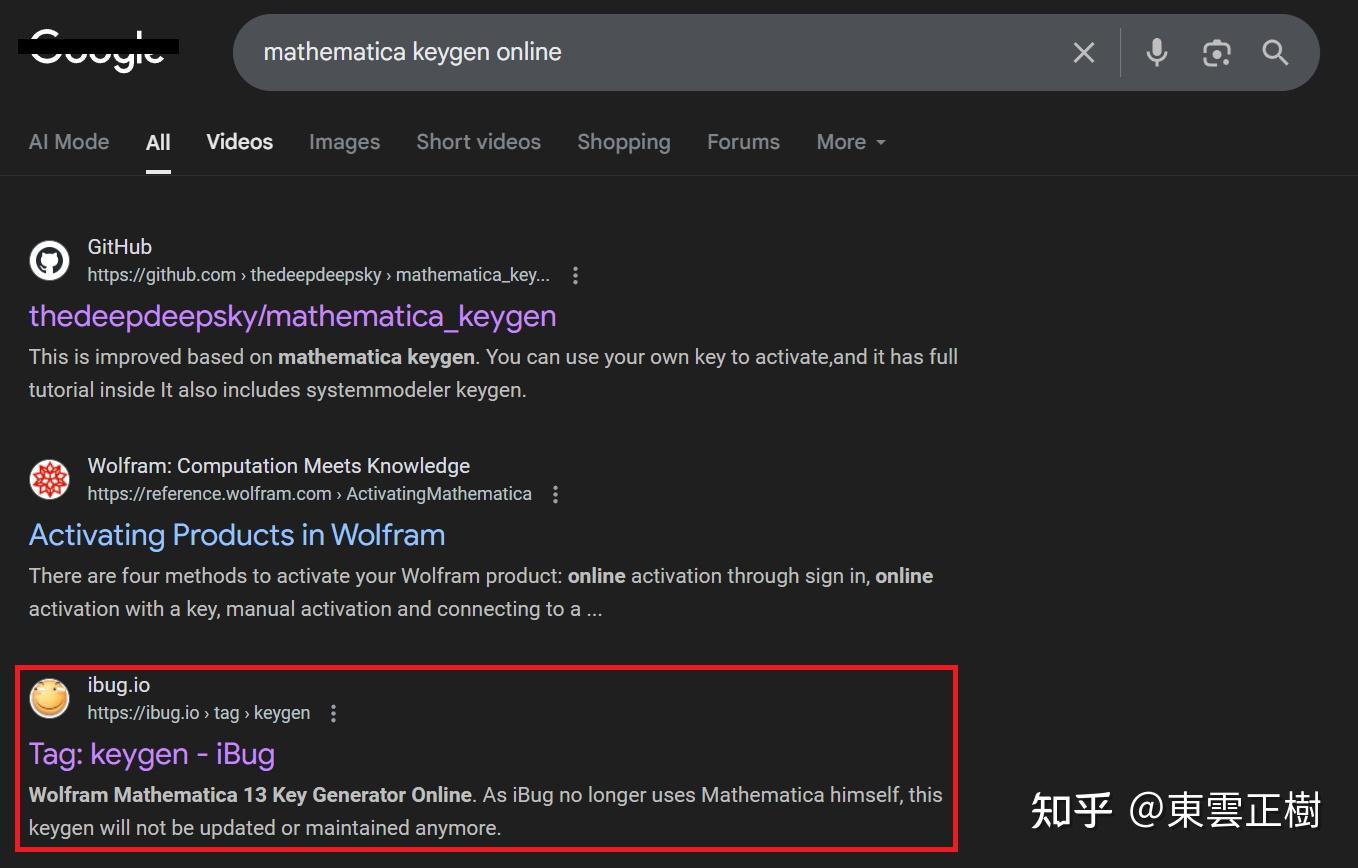Viewport: 1358px width, 868px height.
Task: Click the ibug.io avatar favicon
Action: coord(49,699)
